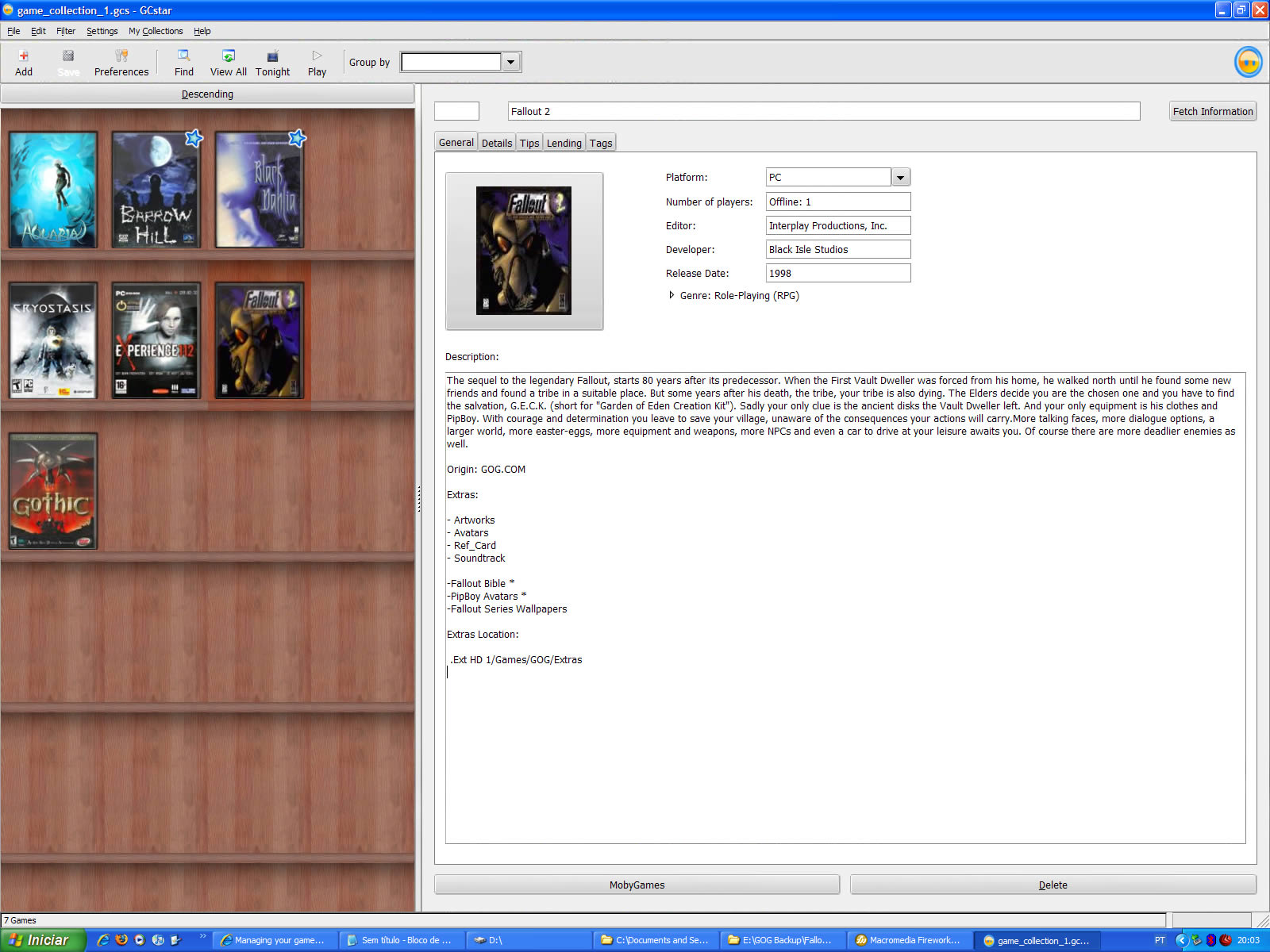
Task: Click the Developer field Black Isle Studios
Action: click(838, 249)
